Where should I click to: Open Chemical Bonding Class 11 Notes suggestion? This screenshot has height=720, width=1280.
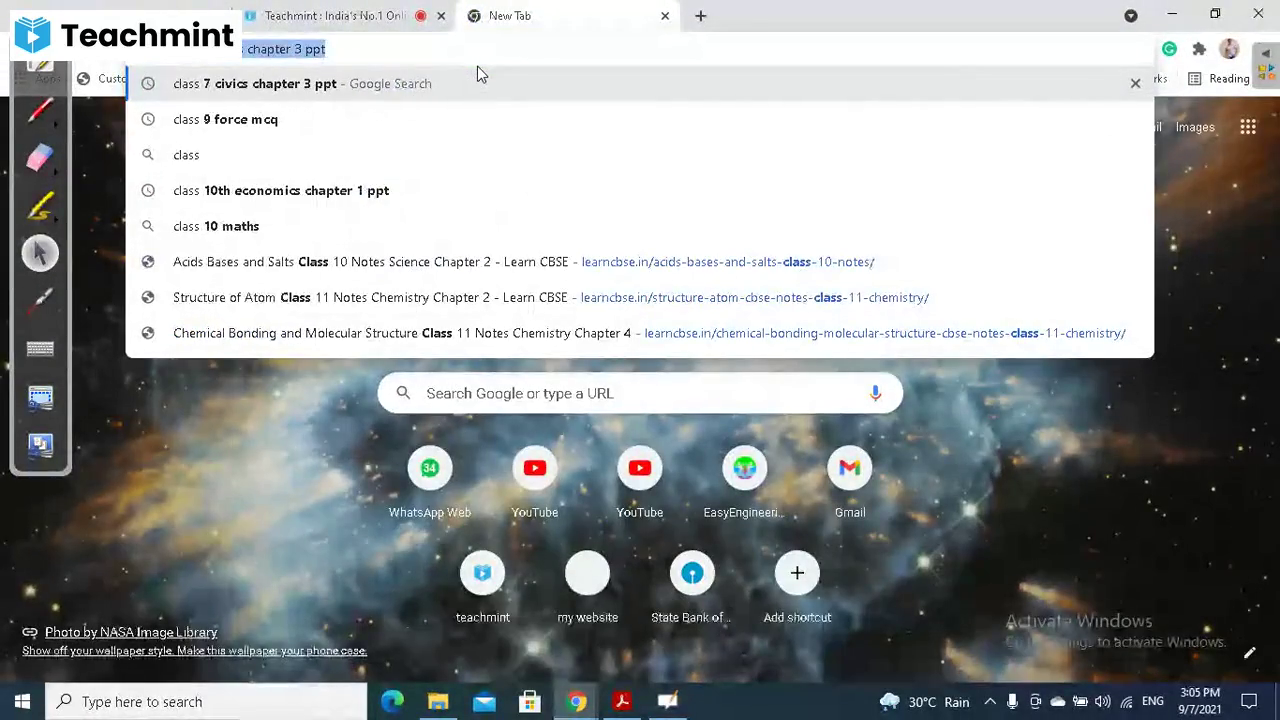click(640, 333)
